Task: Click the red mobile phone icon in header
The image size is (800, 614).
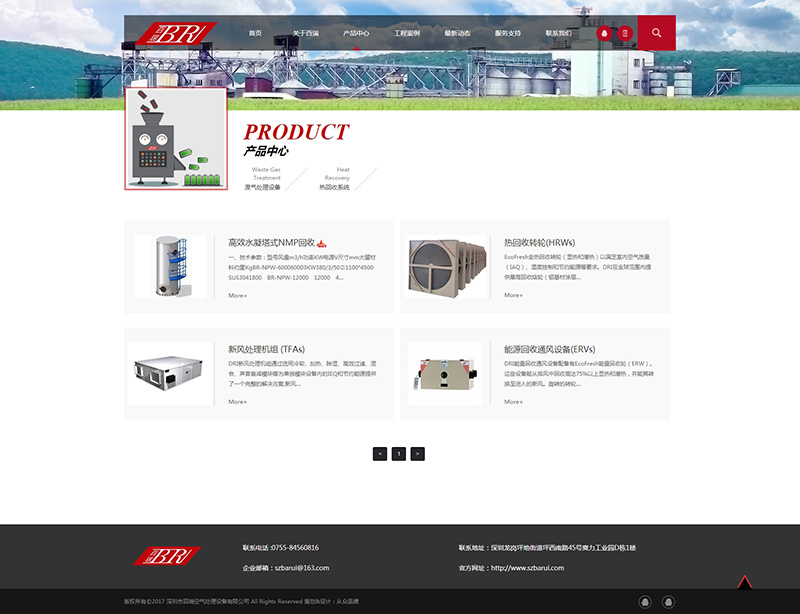Action: 625,33
